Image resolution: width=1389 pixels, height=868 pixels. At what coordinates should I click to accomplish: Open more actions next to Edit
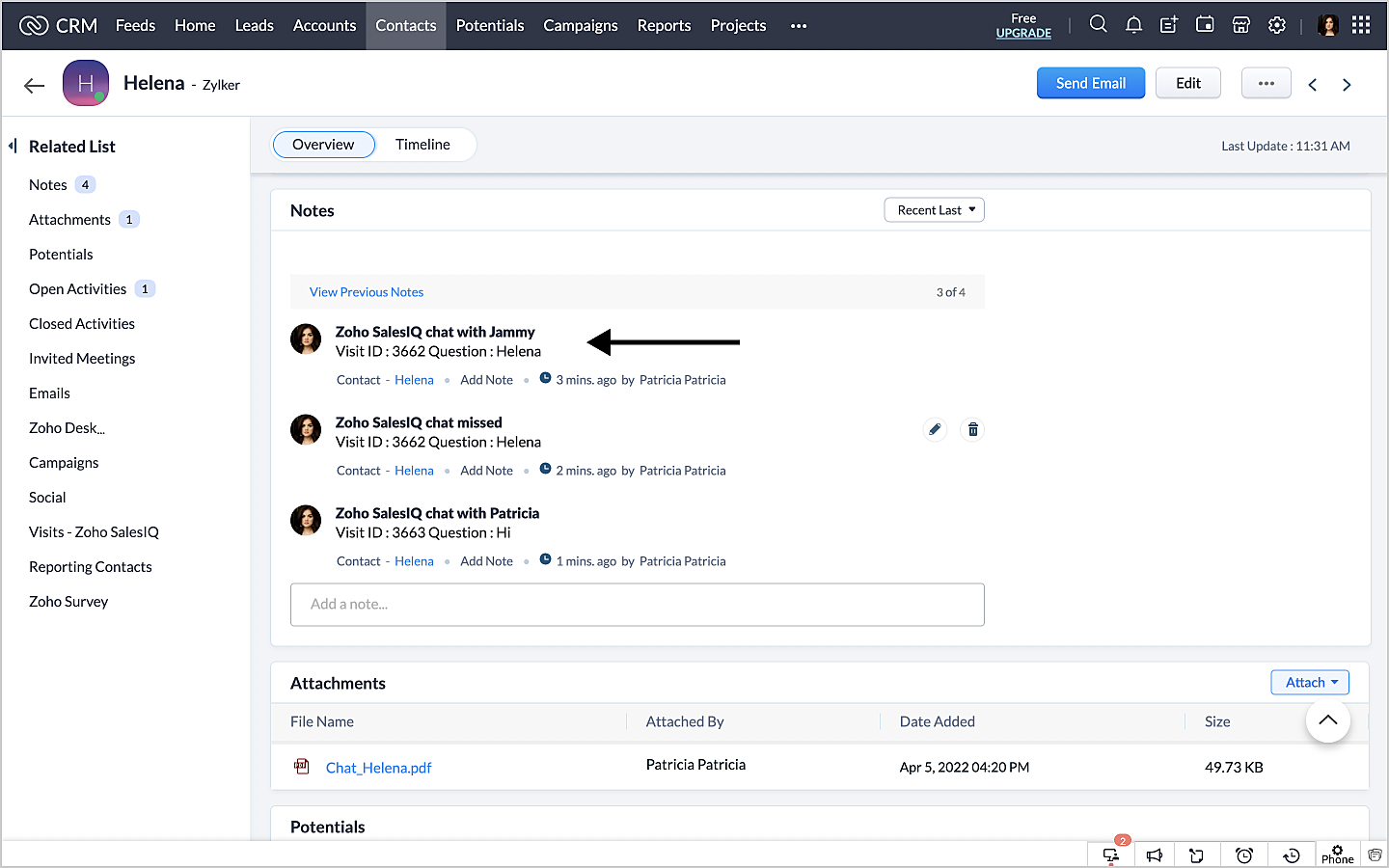click(1266, 83)
